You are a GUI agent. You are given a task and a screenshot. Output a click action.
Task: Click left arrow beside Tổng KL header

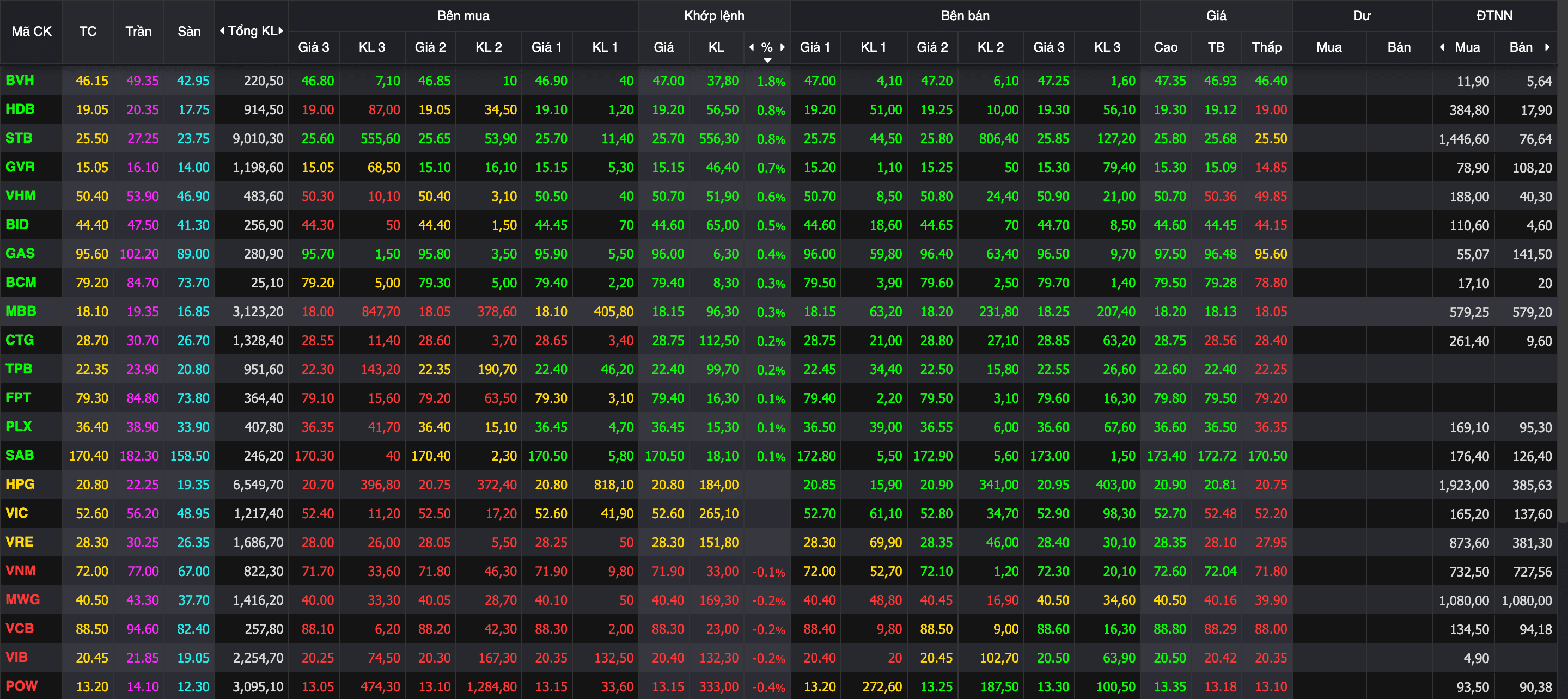pos(222,31)
